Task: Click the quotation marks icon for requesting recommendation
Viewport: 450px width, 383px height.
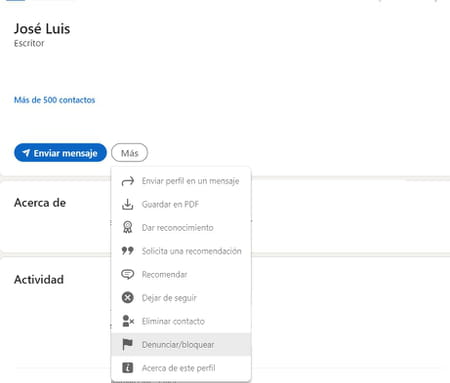Action: [127, 251]
